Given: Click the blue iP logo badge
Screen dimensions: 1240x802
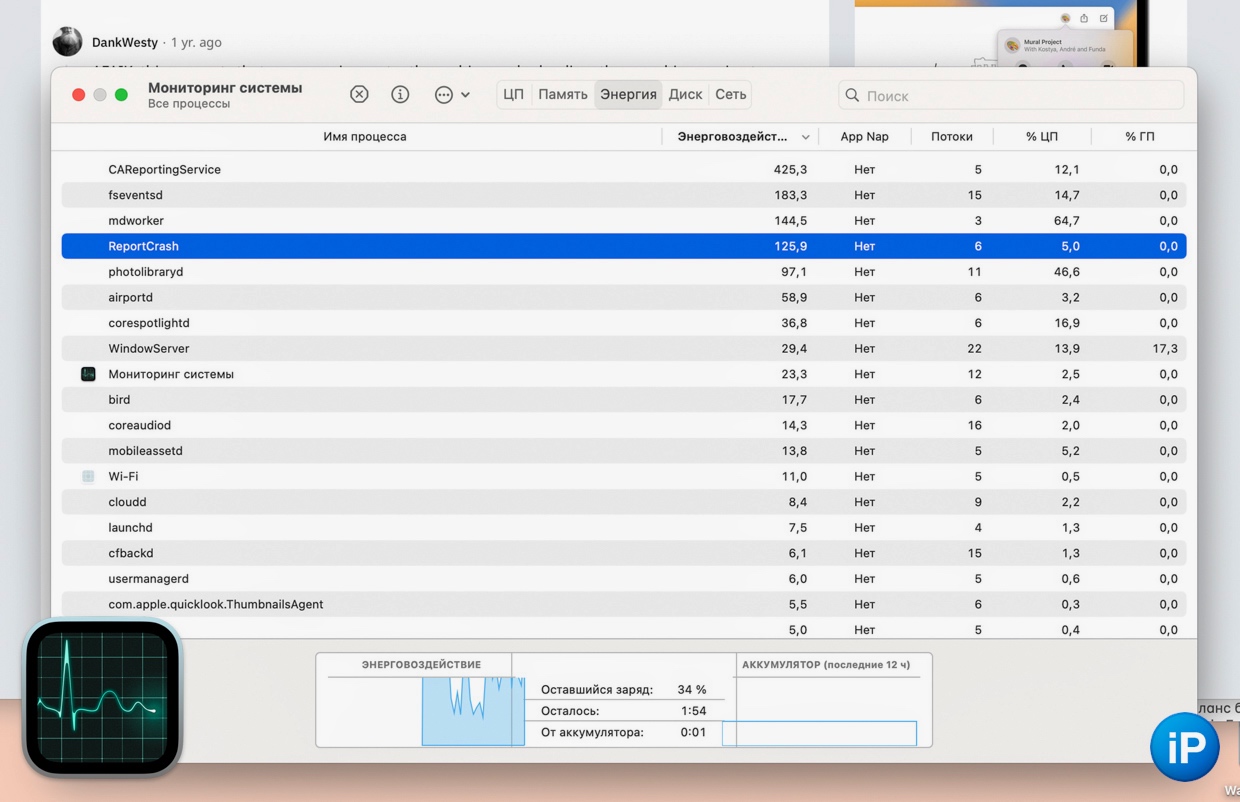Looking at the screenshot, I should (x=1184, y=746).
